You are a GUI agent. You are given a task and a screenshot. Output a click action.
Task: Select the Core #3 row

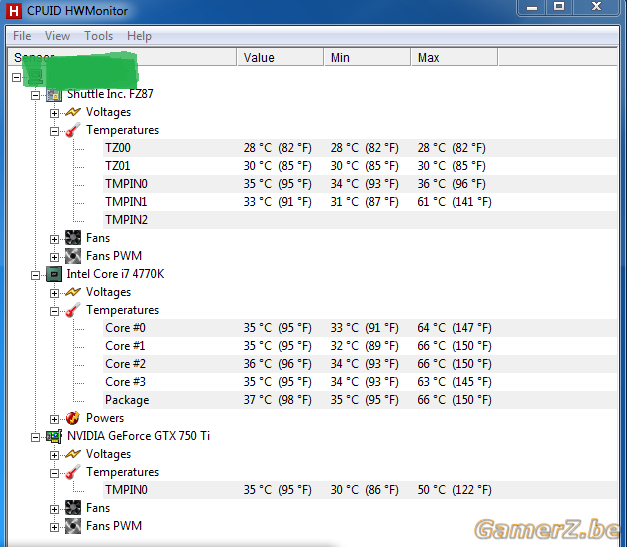pyautogui.click(x=360, y=382)
